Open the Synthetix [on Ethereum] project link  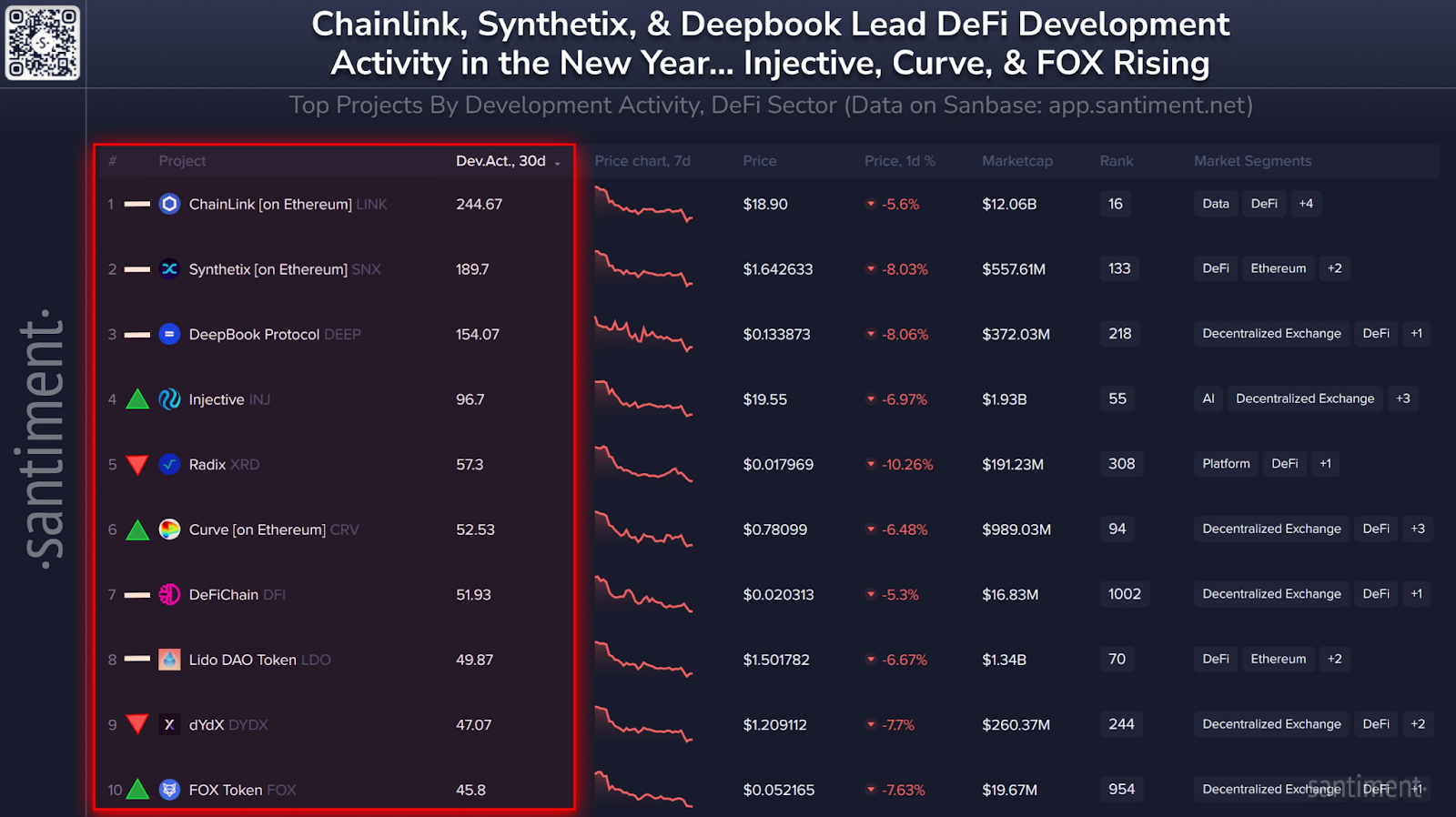coord(268,269)
